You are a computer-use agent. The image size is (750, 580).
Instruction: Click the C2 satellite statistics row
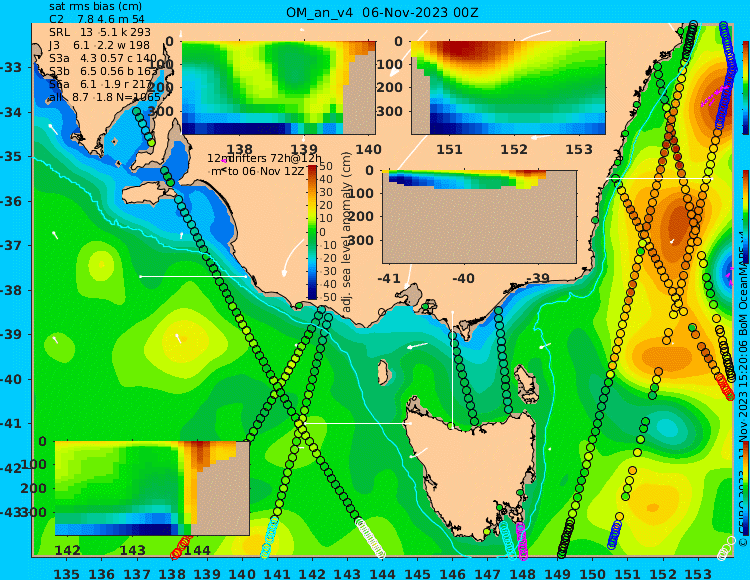point(97,19)
